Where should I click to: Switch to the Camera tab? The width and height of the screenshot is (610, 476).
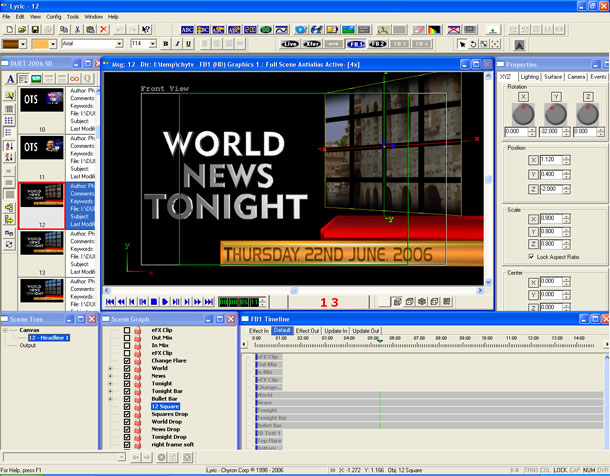coord(576,77)
